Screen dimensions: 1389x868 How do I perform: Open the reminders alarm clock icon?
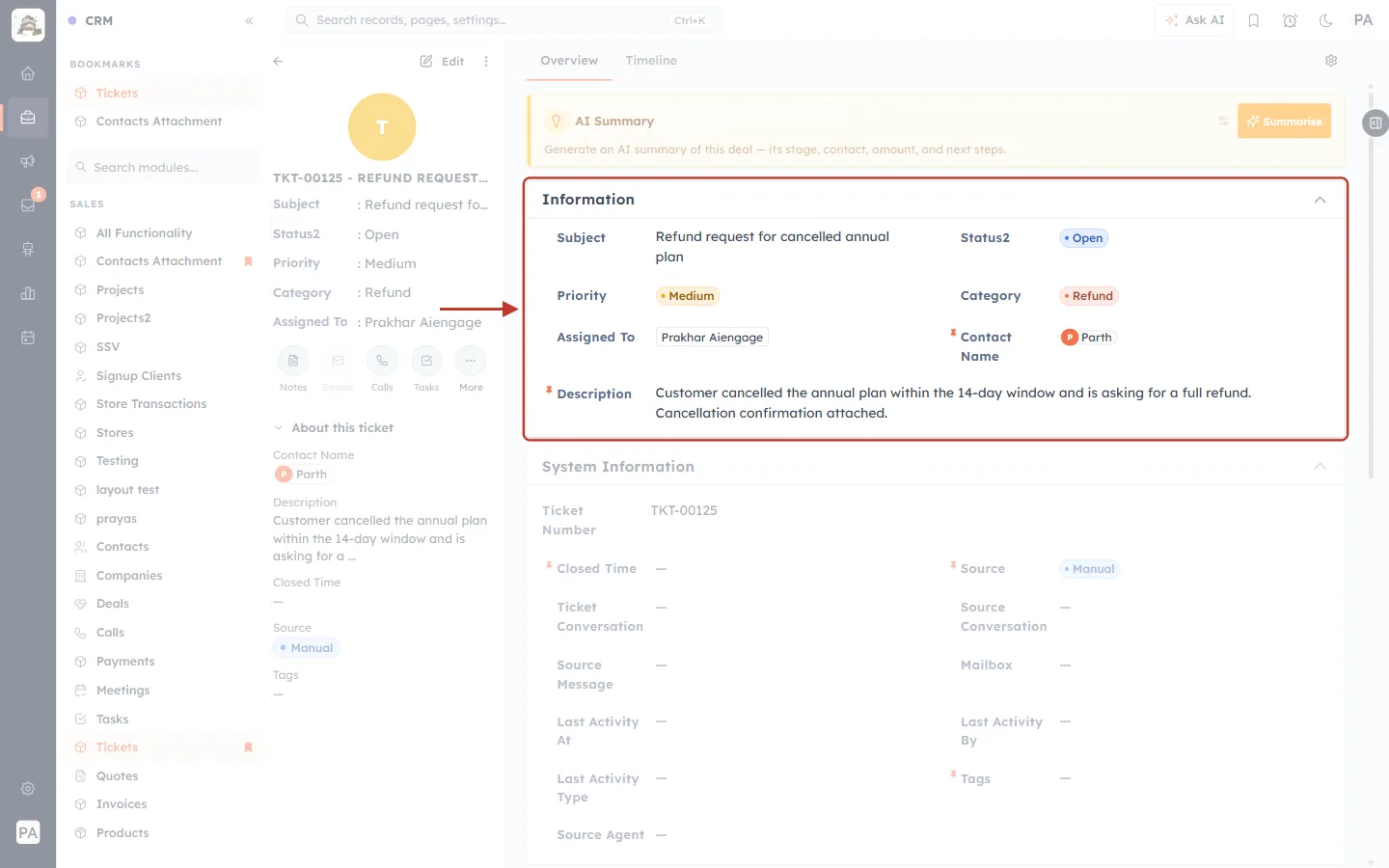[x=1290, y=20]
